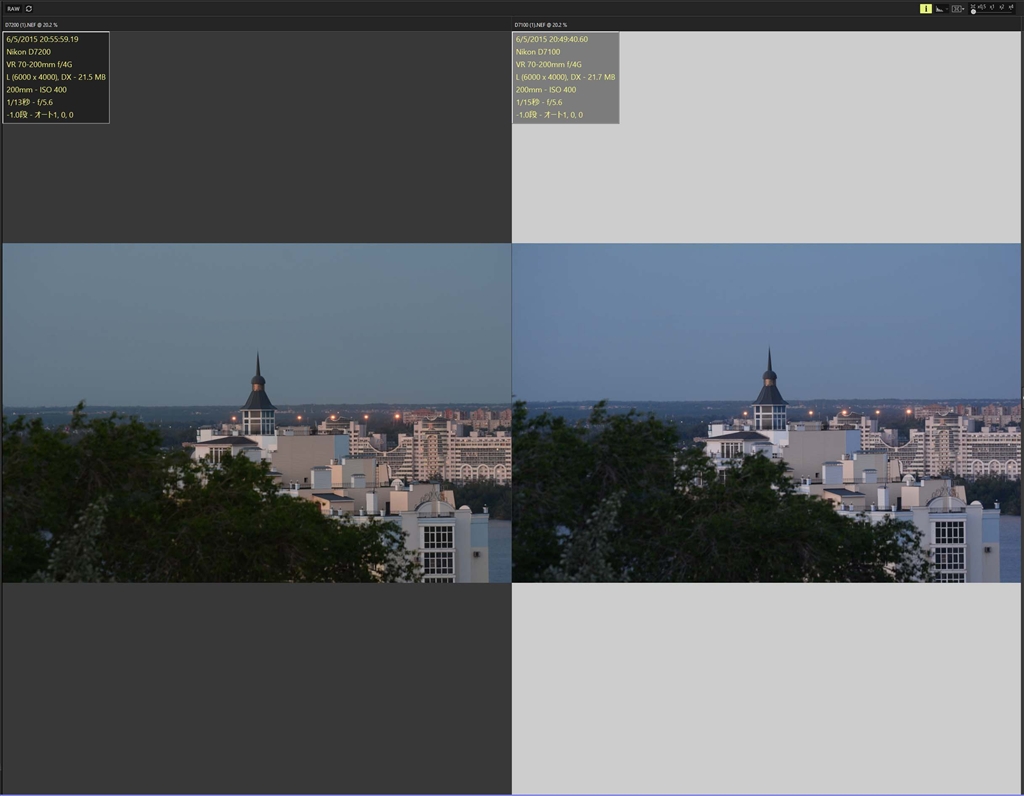The height and width of the screenshot is (796, 1024).
Task: Click the '1/13' shutter speed f/5.6 line
Action: [x=29, y=102]
